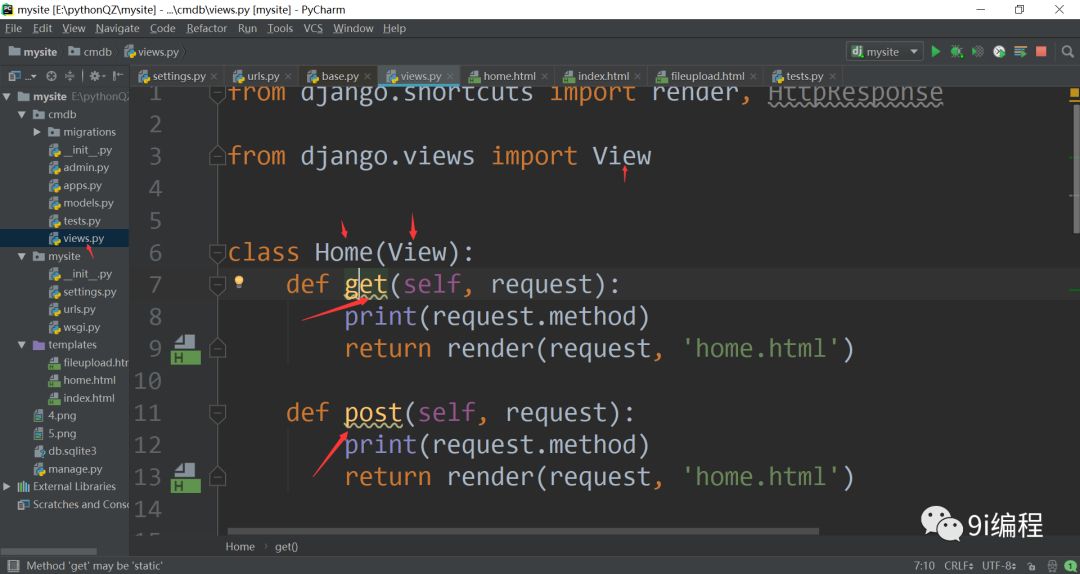Screen dimensions: 1080x574
Task: Run with coverage icon in toolbar
Action: pyautogui.click(x=977, y=52)
